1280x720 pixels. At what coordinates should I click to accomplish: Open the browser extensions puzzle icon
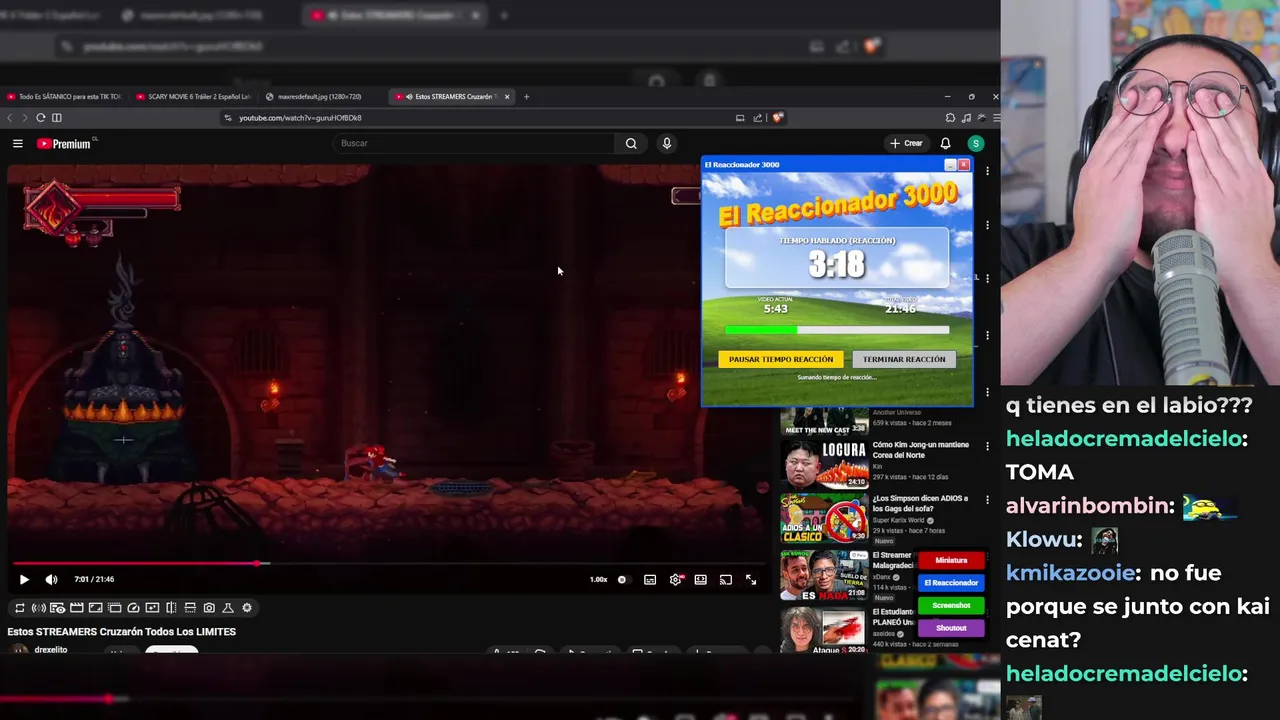coord(950,117)
